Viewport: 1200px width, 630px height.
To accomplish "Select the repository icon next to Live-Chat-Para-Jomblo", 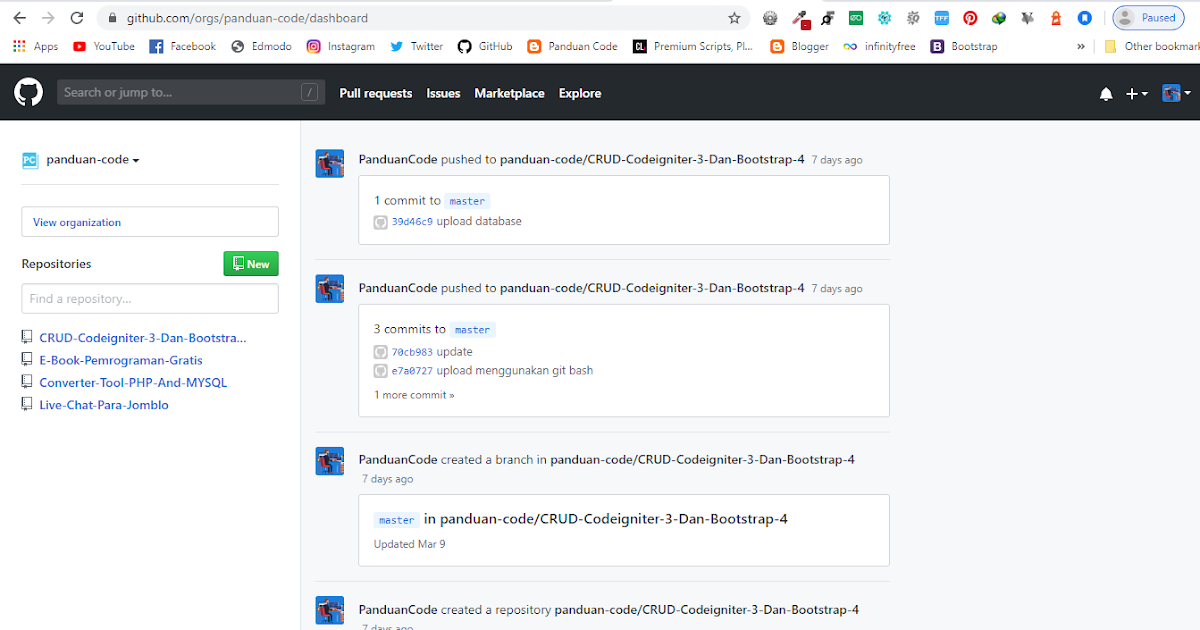I will click(x=26, y=404).
